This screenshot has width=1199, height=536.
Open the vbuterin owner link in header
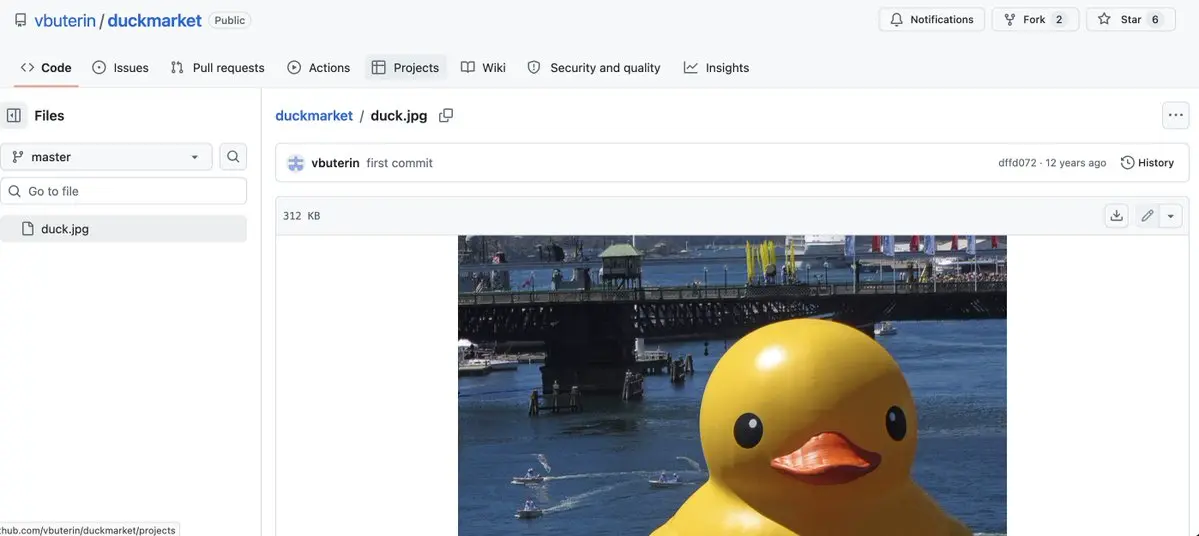(x=65, y=21)
